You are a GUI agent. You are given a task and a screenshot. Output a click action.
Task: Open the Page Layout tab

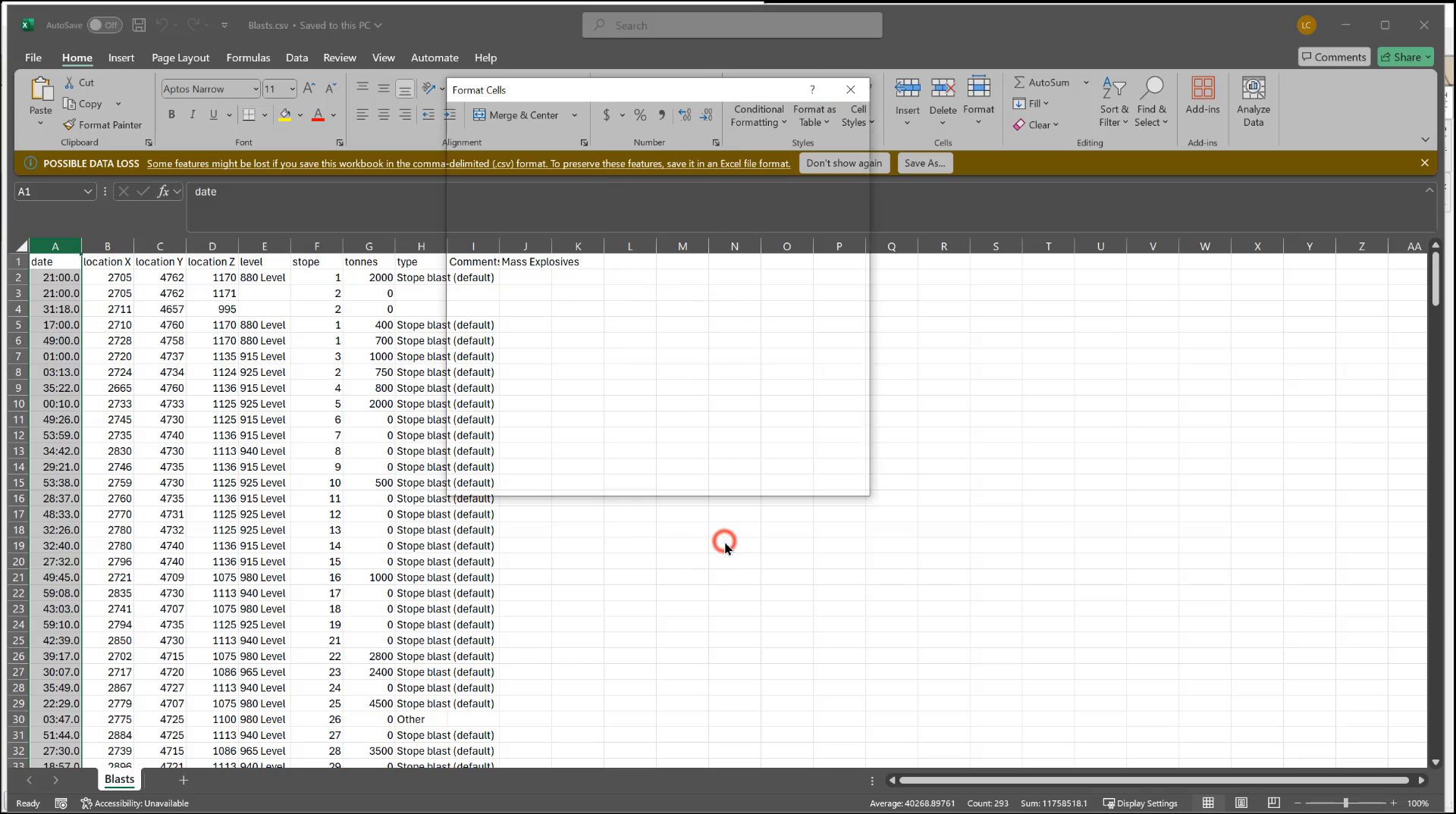point(180,58)
